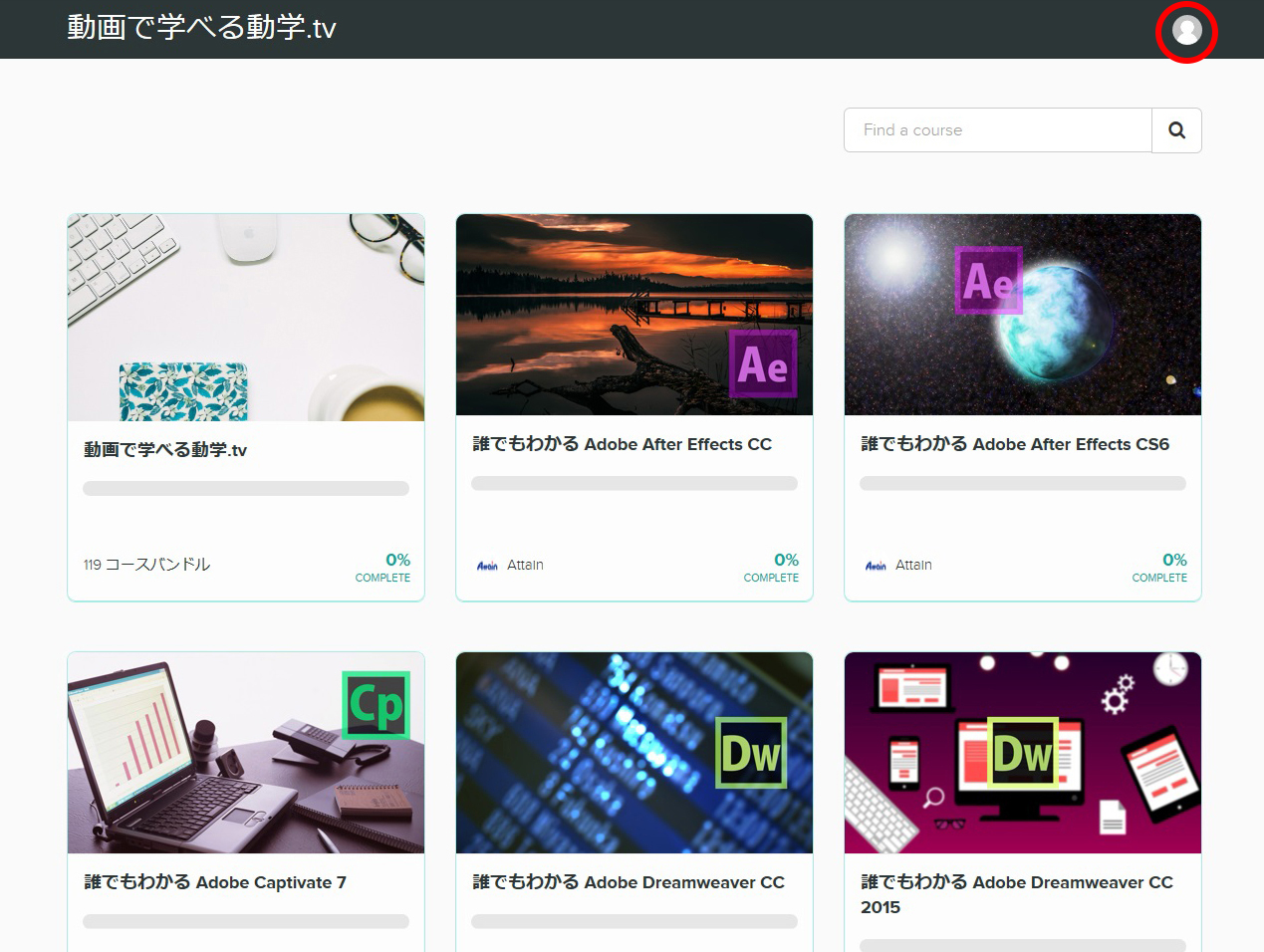The width and height of the screenshot is (1264, 952).
Task: Click Dw badge on Dreamweaver CC 2015 image
Action: (x=1023, y=753)
